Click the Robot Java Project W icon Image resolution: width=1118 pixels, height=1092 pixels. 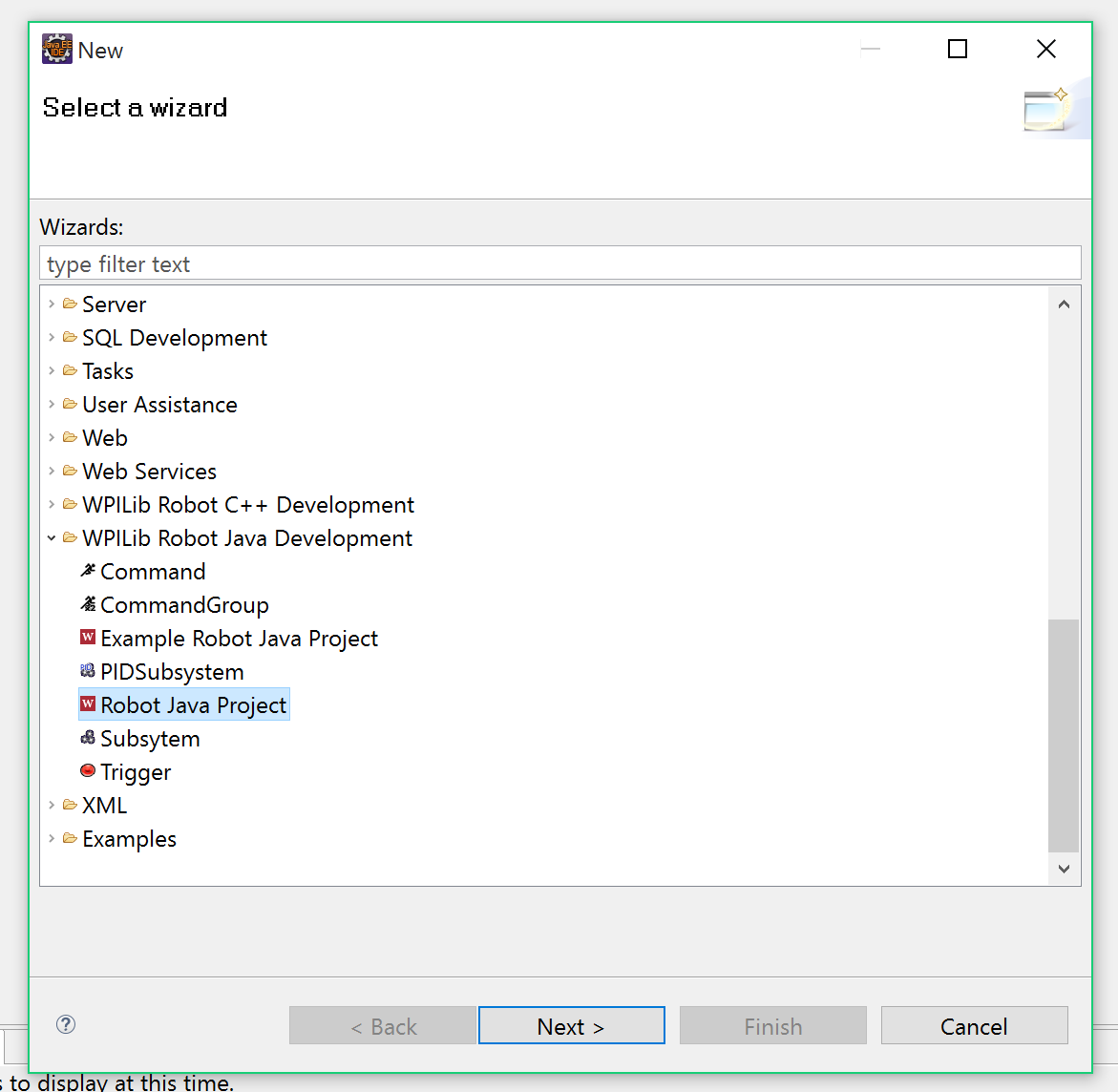[x=87, y=704]
